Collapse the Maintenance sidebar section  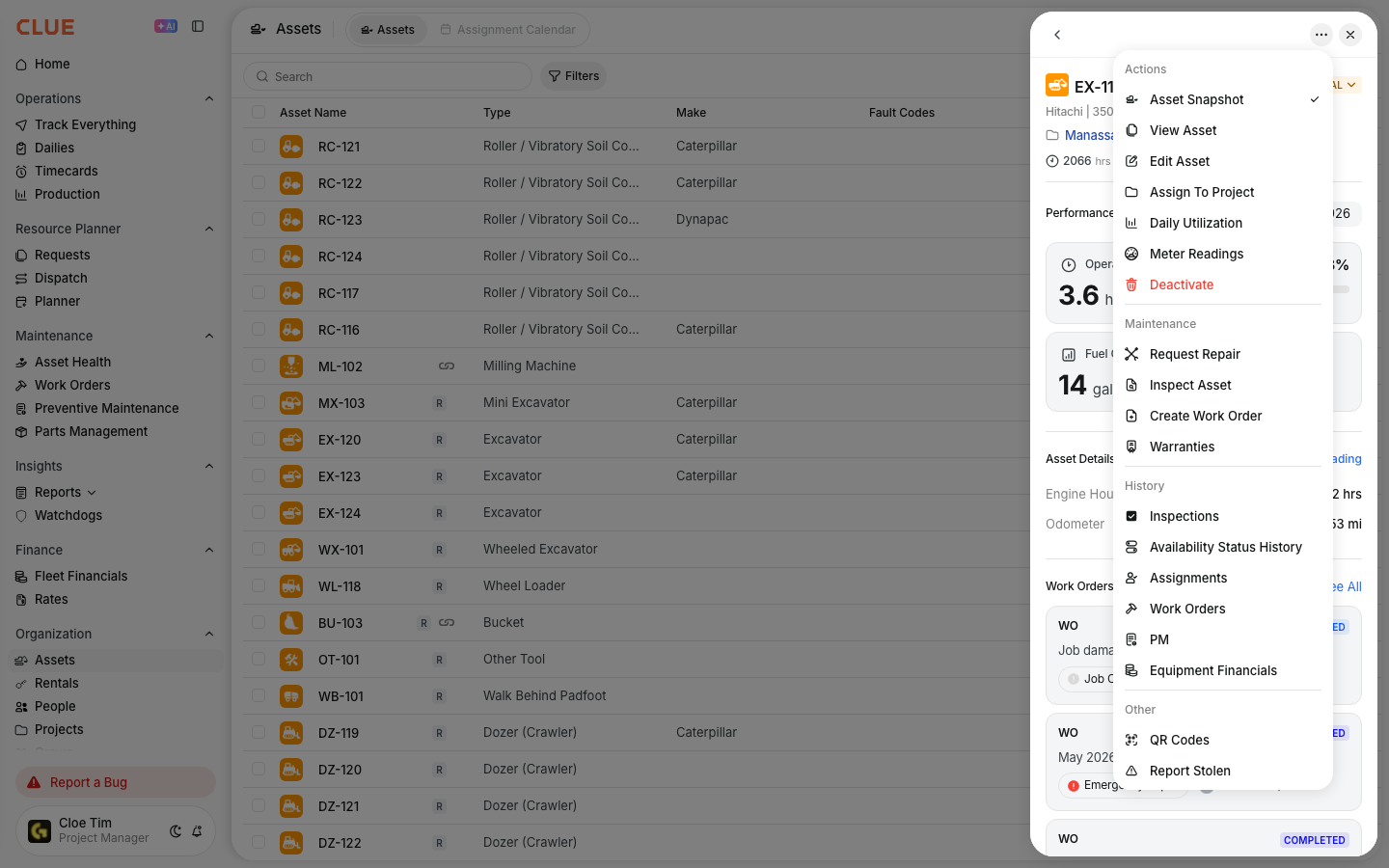pyautogui.click(x=209, y=336)
